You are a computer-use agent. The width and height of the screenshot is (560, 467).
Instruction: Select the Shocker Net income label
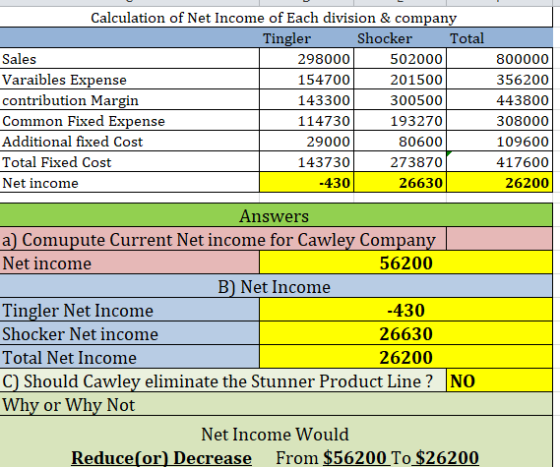tap(129, 333)
